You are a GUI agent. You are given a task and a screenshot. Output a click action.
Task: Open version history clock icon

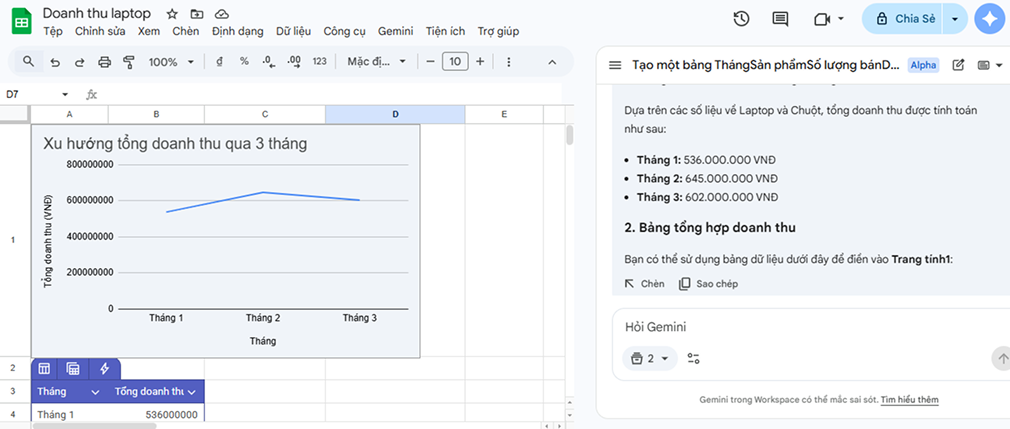pyautogui.click(x=741, y=19)
